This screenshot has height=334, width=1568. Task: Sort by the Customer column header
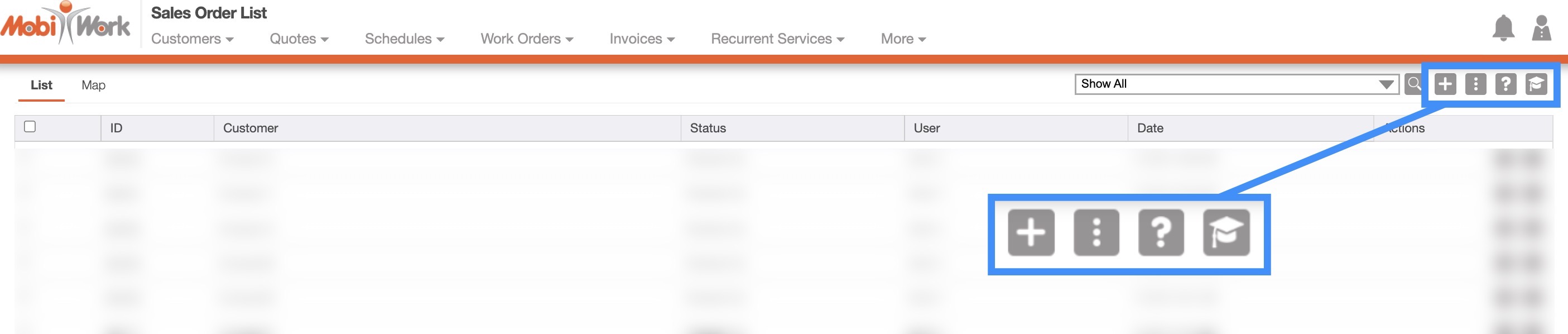[x=250, y=128]
